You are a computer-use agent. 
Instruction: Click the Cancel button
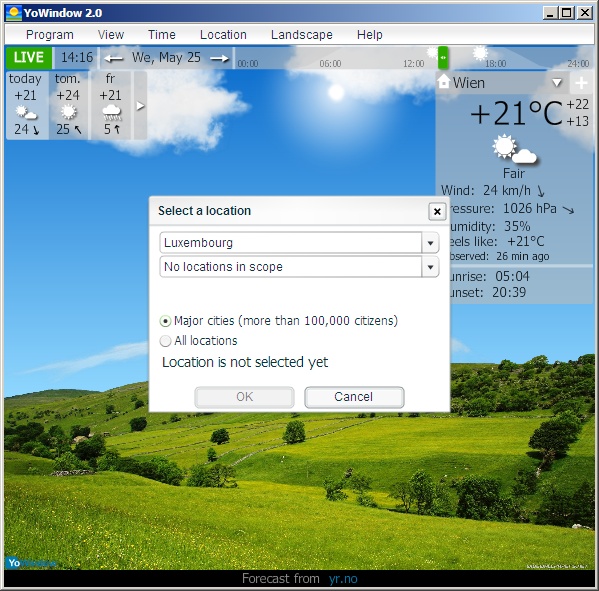(x=354, y=397)
